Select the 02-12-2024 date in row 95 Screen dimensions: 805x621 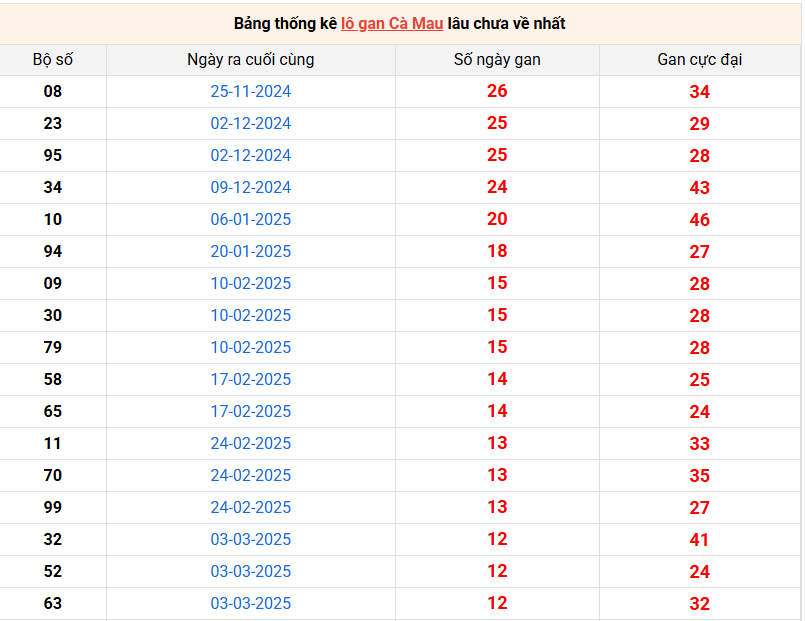pos(250,155)
